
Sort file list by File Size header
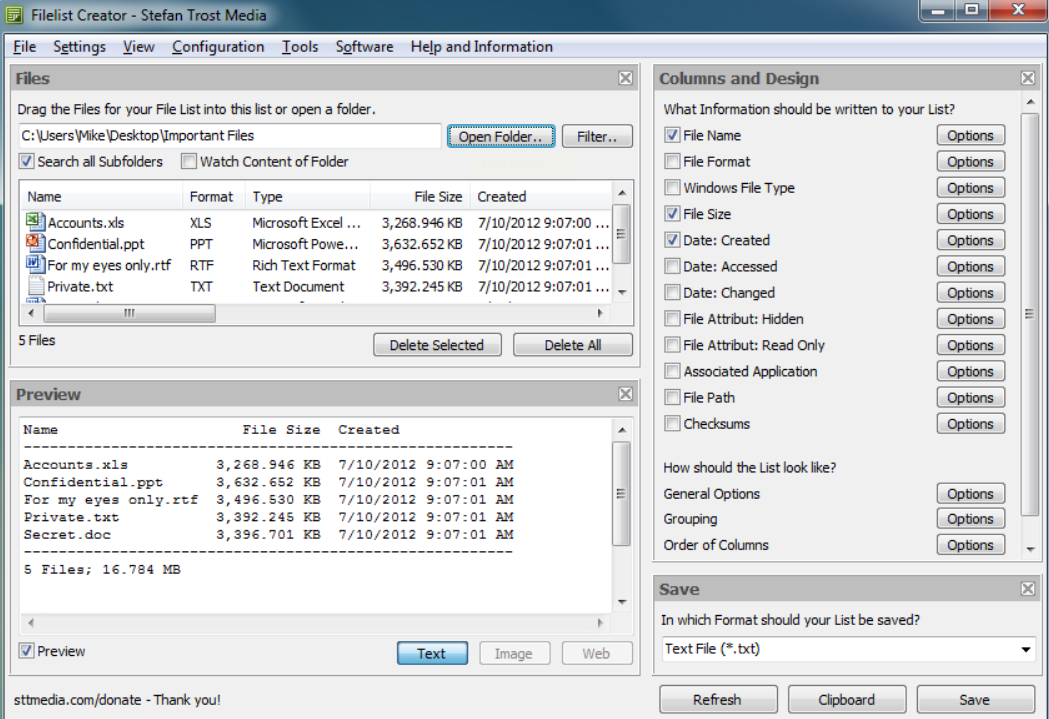tap(419, 197)
